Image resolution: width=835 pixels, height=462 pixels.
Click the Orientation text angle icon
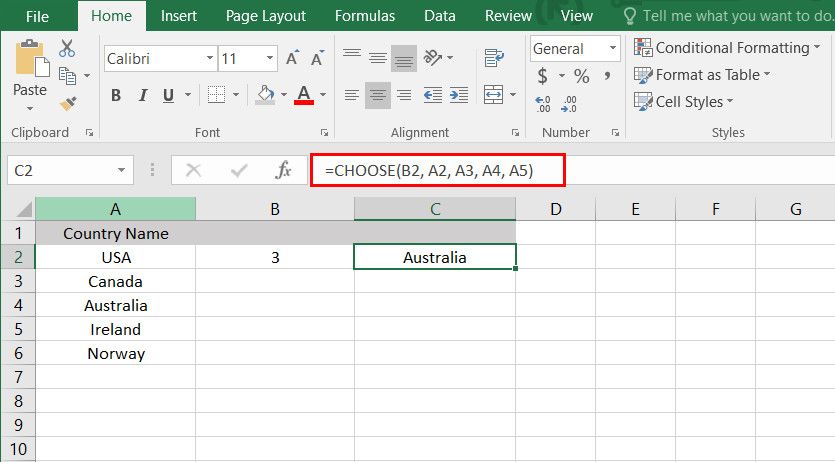coord(432,57)
